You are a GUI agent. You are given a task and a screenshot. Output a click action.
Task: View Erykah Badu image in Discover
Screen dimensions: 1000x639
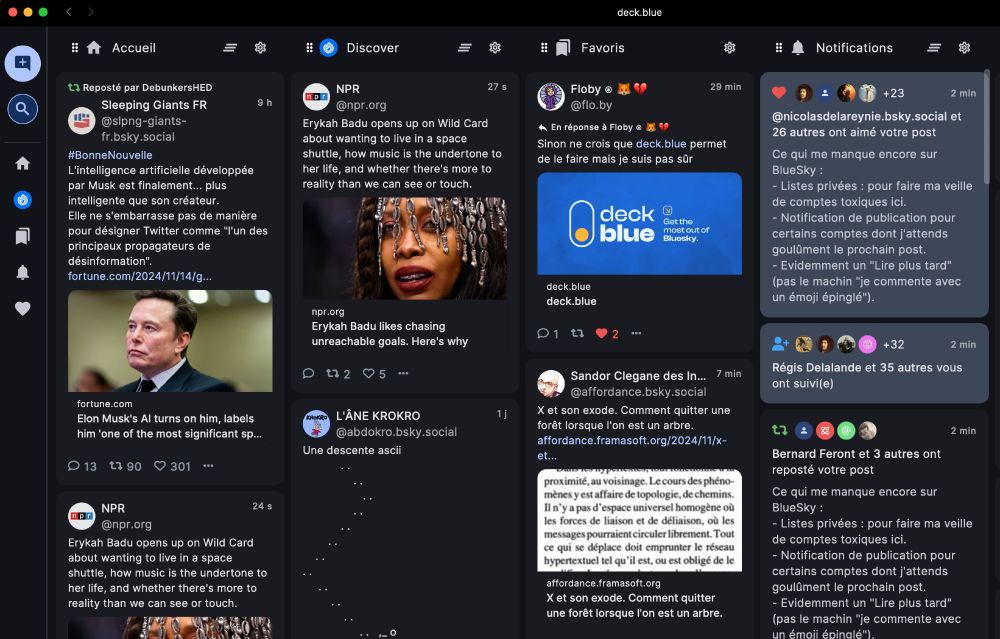[x=404, y=249]
